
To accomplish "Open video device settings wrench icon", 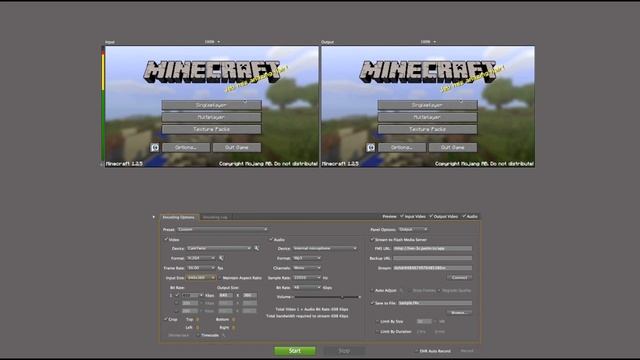I will tap(256, 248).
